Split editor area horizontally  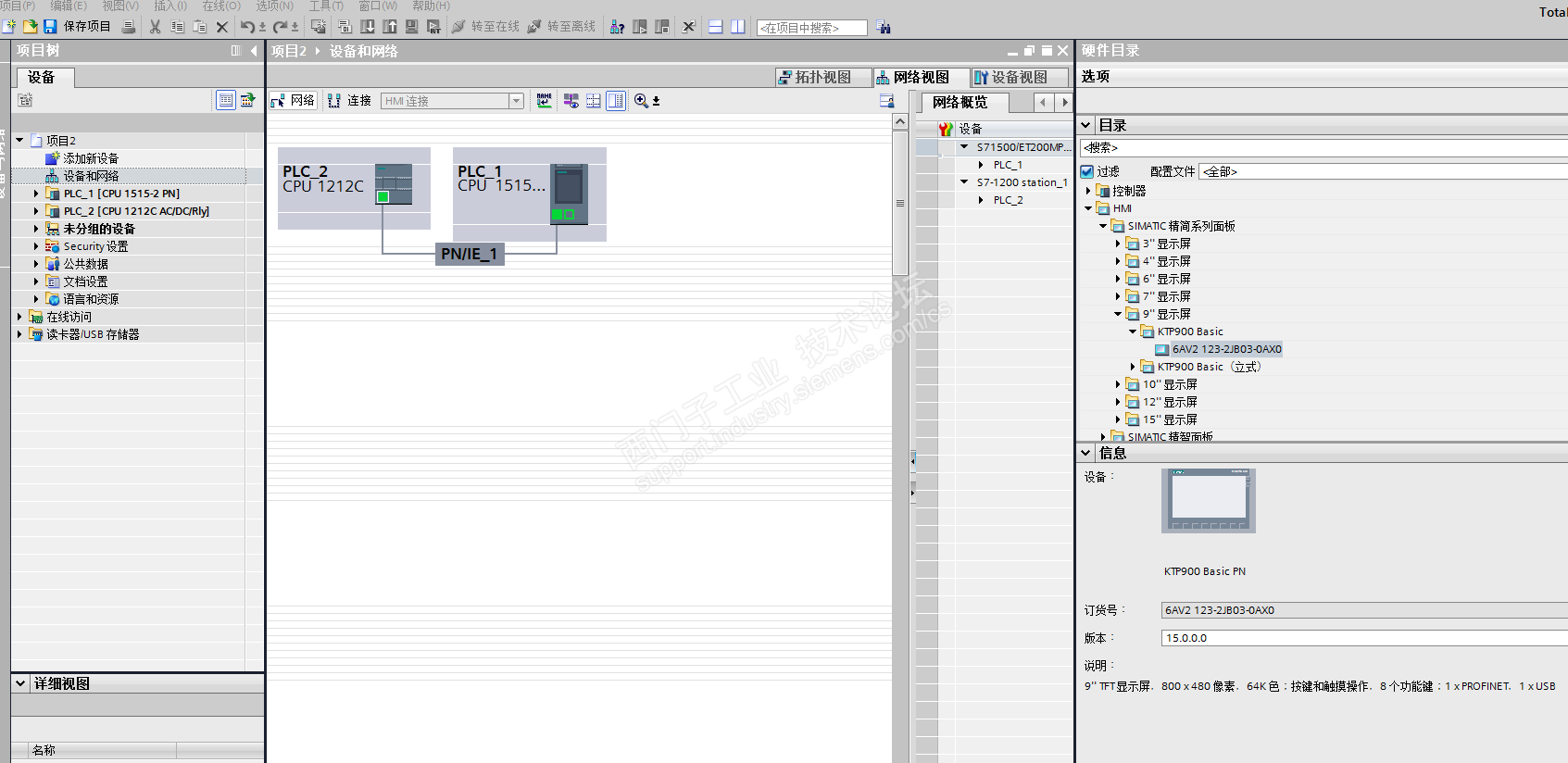[716, 27]
